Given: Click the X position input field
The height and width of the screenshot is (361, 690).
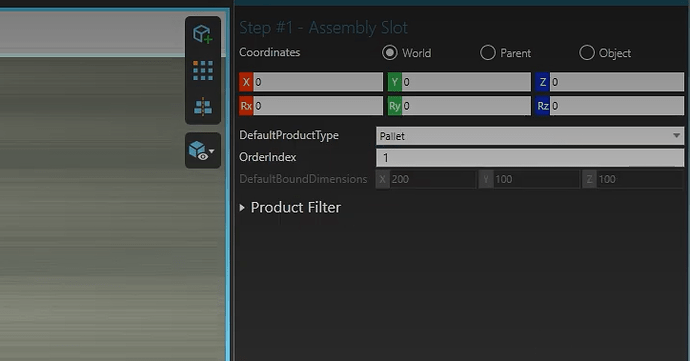Looking at the screenshot, I should click(318, 82).
